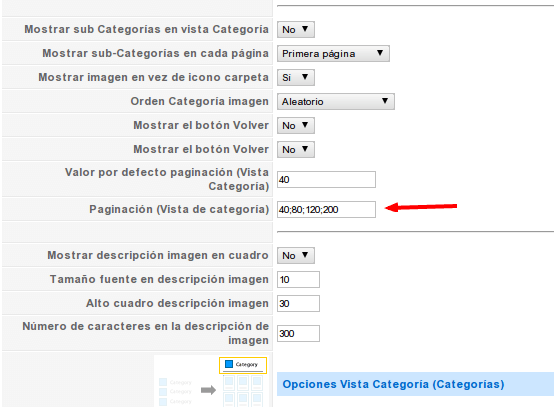Open the first 'Mostrar el botón Volver' dropdown
This screenshot has width=554, height=407.
(296, 126)
